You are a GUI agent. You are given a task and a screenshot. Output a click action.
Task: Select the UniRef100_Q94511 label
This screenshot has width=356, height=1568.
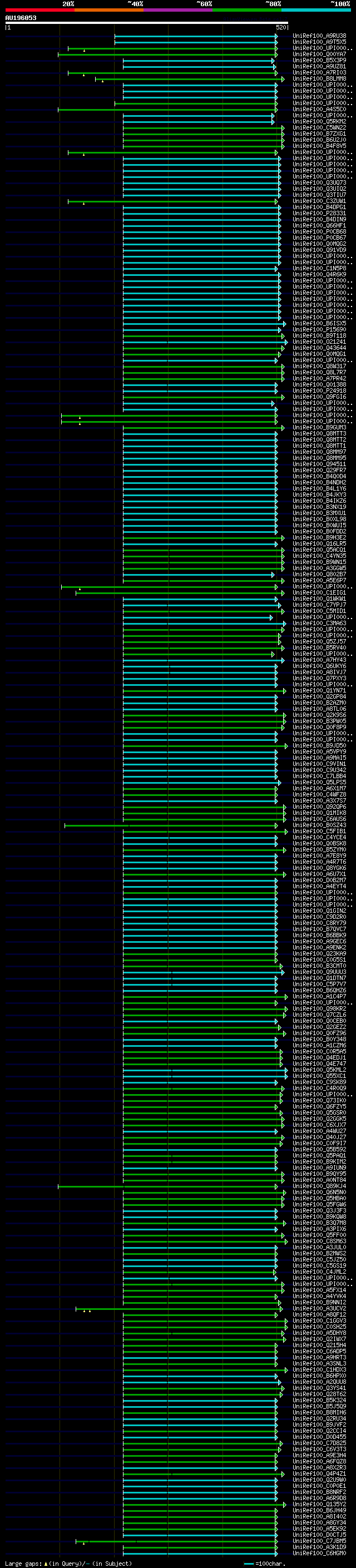(x=319, y=464)
